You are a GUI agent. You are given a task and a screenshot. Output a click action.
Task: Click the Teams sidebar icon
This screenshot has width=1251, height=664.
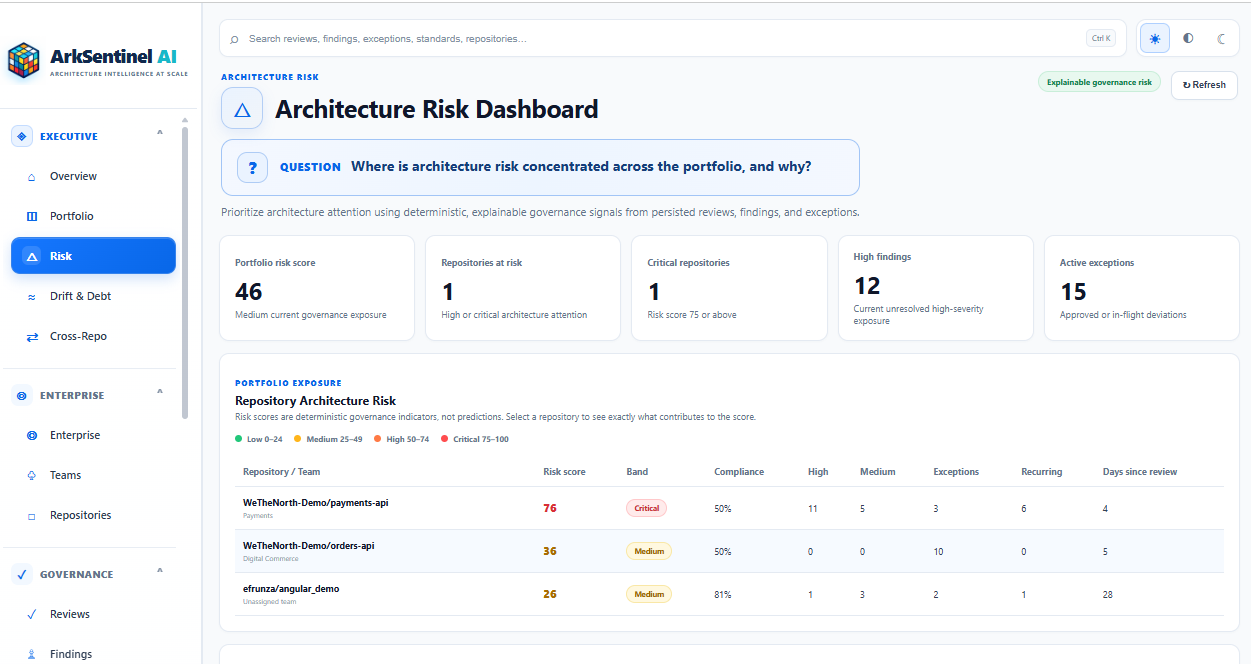tap(31, 476)
